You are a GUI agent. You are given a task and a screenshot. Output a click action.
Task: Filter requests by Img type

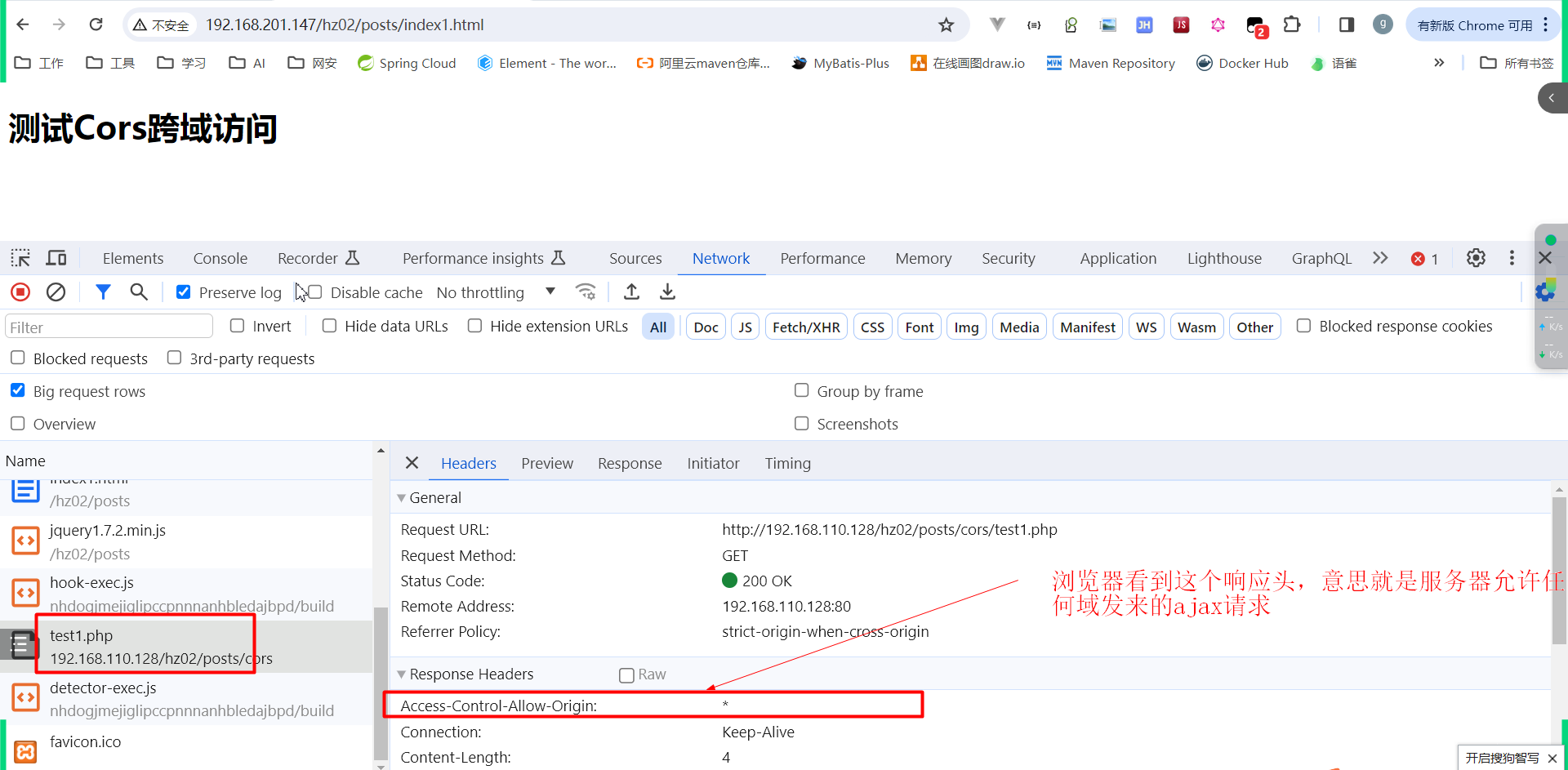click(966, 327)
